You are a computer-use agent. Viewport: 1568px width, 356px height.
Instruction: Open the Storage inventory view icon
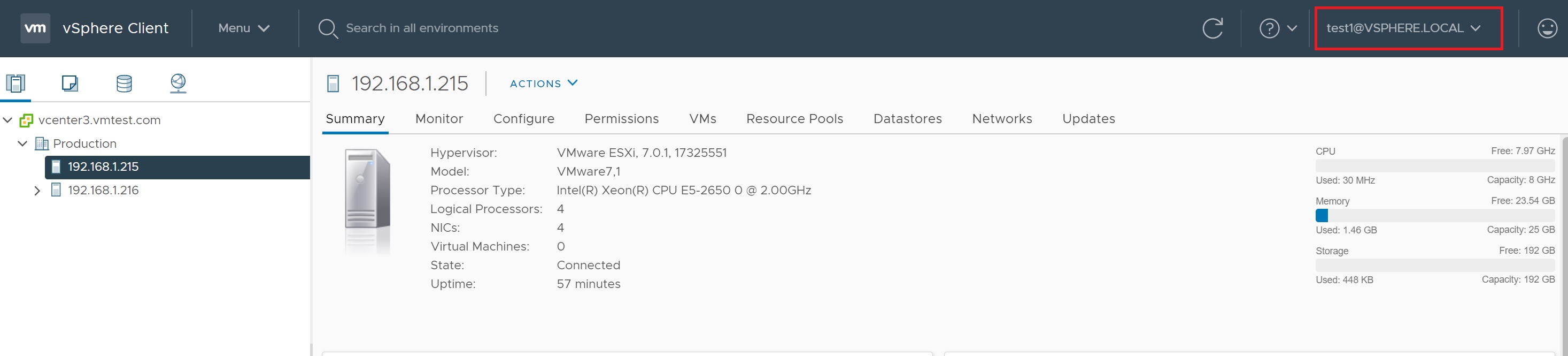click(x=124, y=83)
